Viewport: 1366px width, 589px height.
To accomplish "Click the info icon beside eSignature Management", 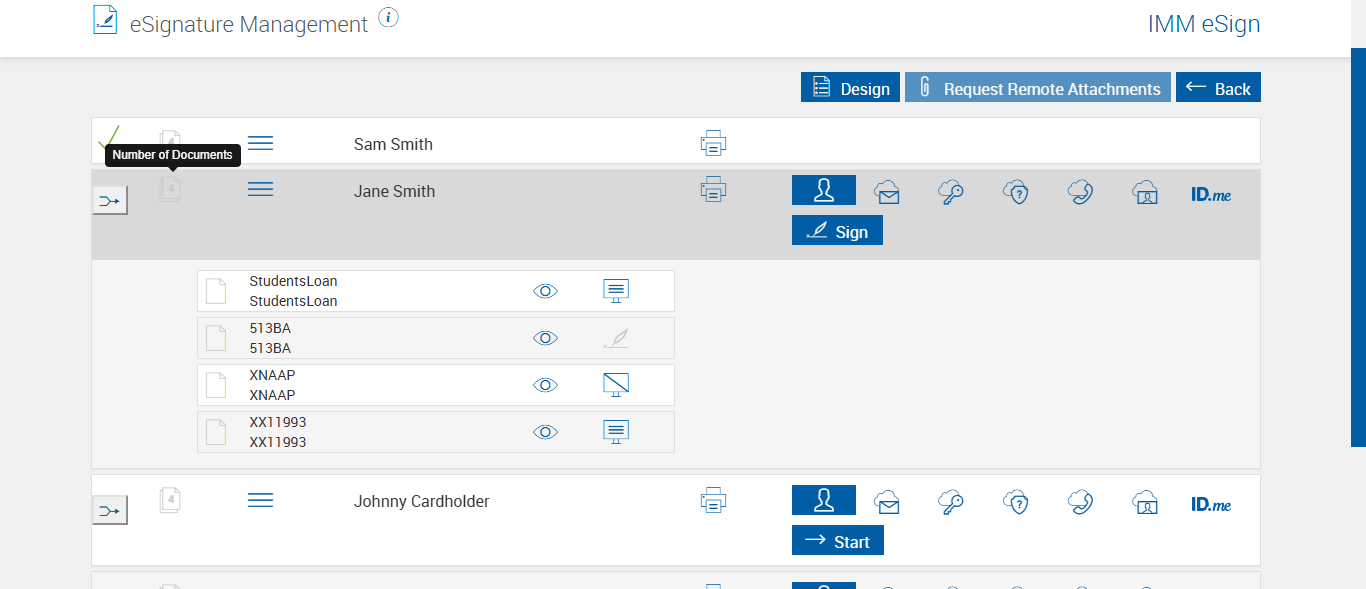I will click(x=389, y=18).
